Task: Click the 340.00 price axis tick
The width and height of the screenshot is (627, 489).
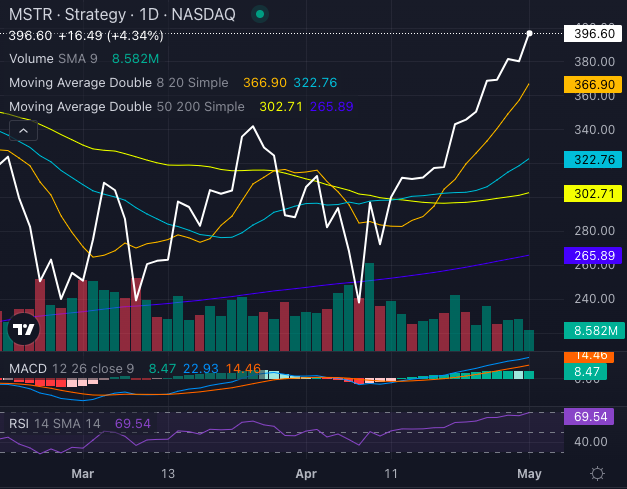Action: click(595, 130)
